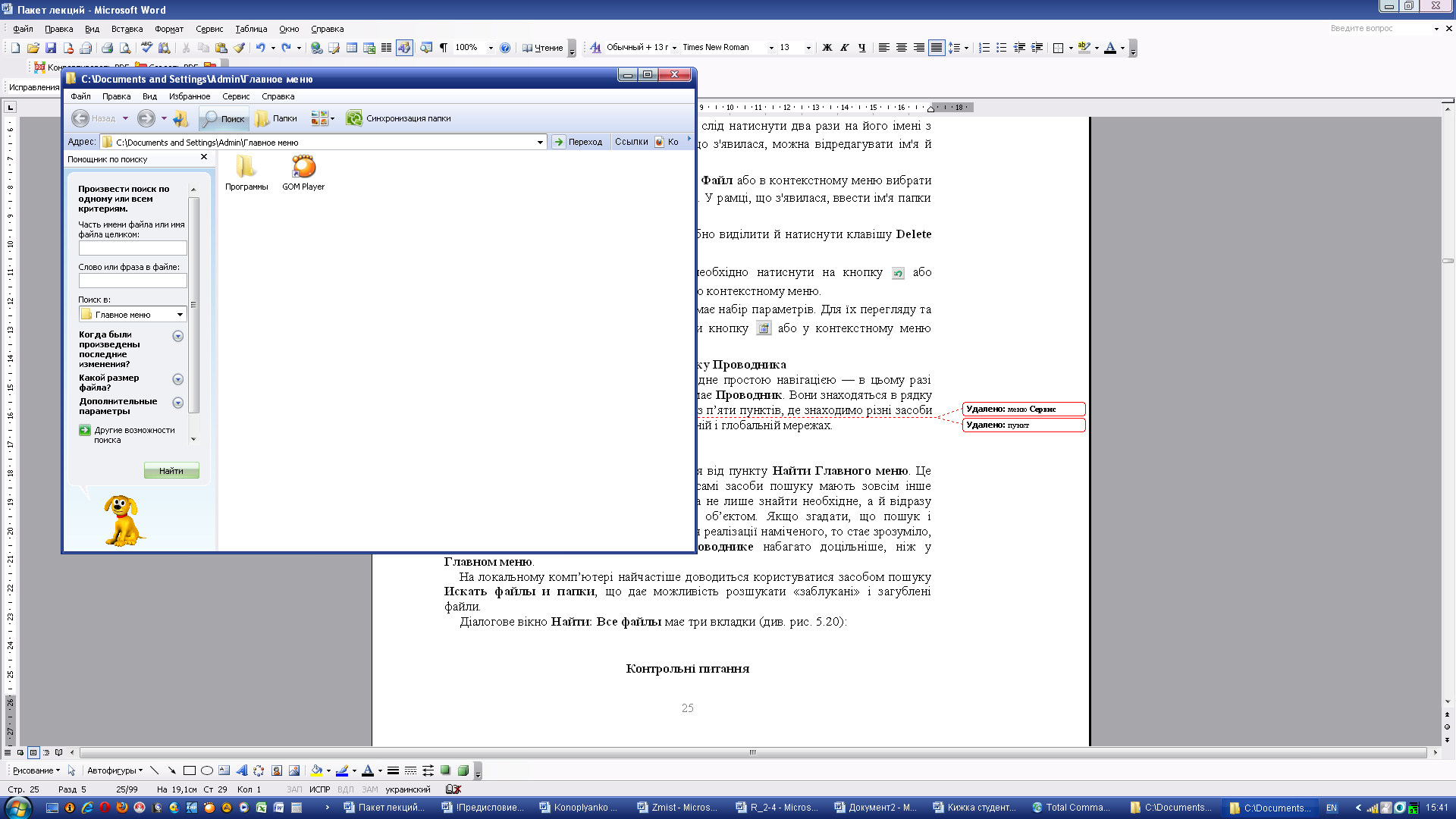
Task: Increase indent in formatting toolbar
Action: pos(1037,48)
